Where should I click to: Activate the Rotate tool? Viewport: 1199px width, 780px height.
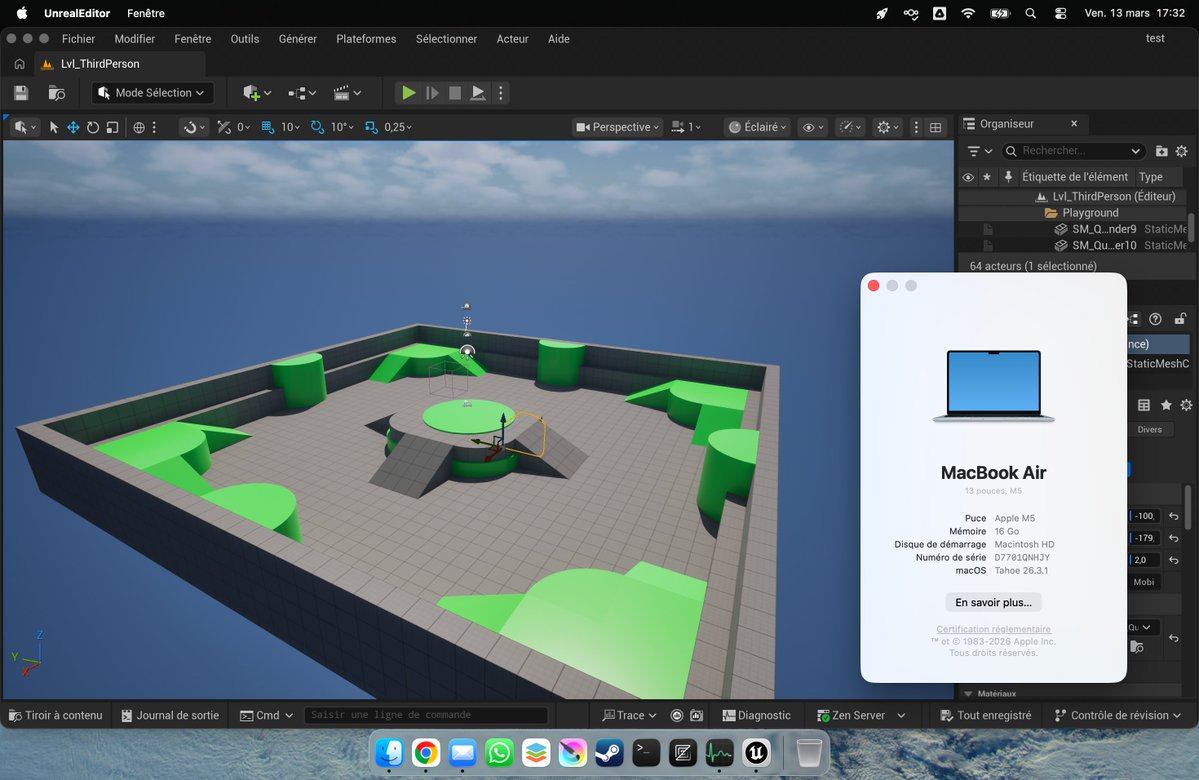93,127
